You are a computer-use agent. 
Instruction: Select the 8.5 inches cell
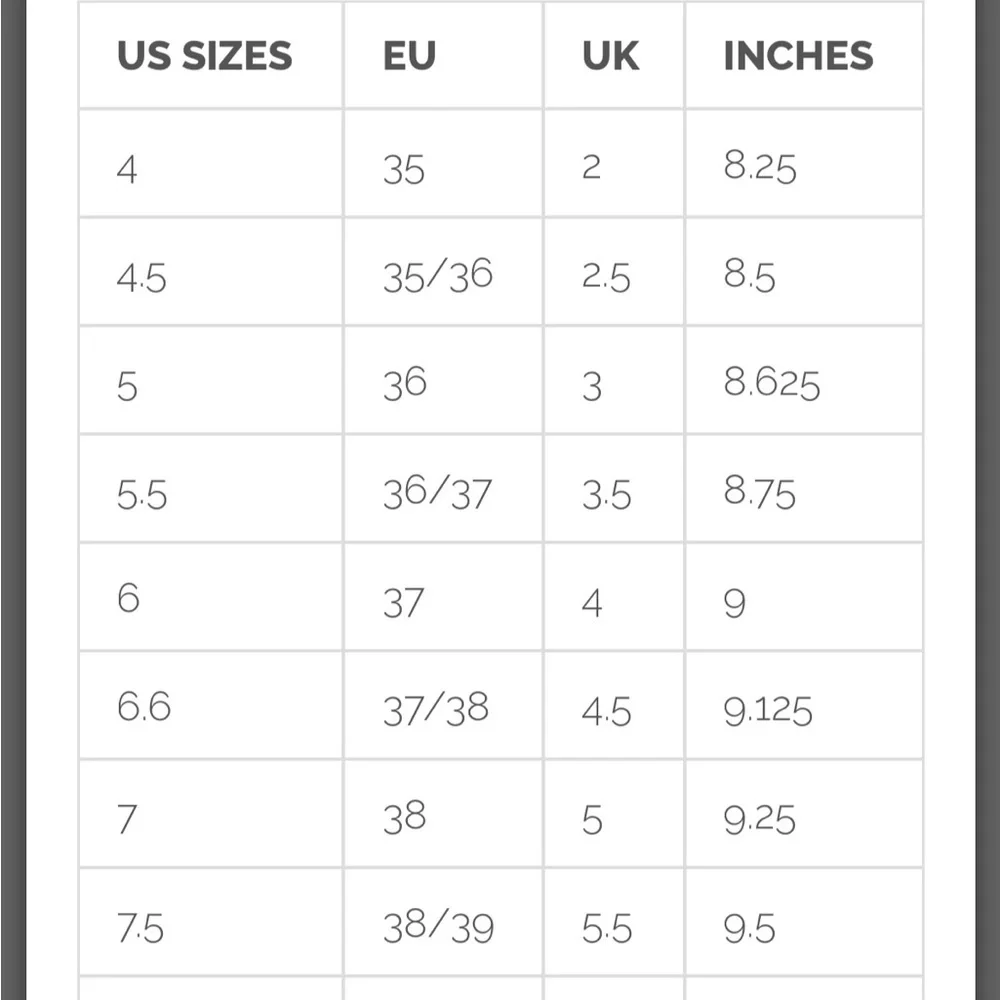click(x=749, y=277)
